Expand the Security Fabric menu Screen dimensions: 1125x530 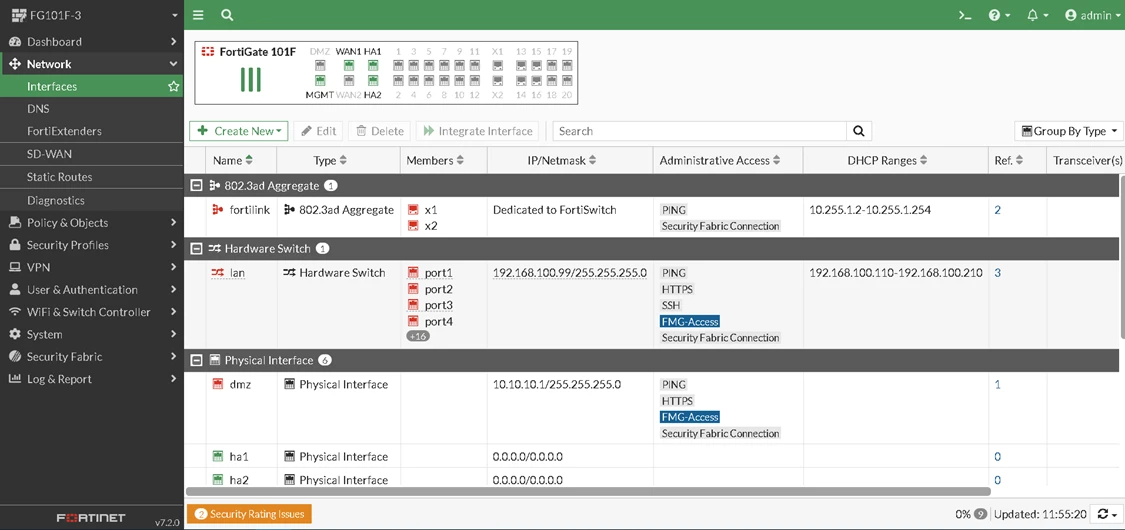tap(92, 356)
